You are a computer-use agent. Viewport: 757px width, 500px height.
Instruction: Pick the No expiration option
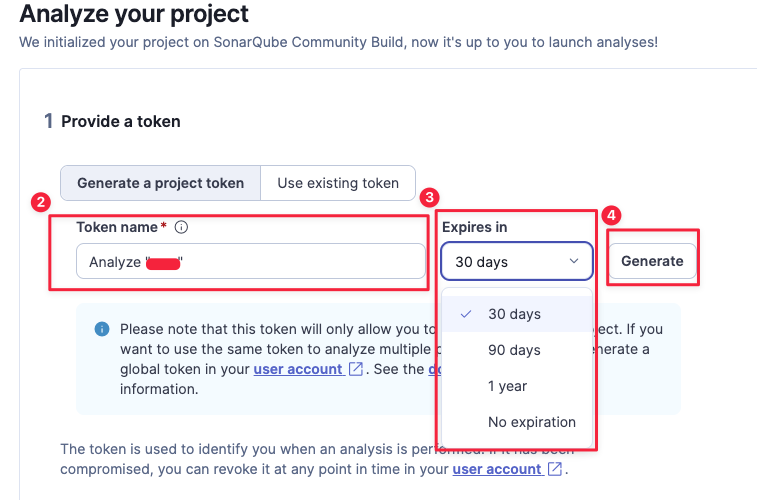pos(532,422)
